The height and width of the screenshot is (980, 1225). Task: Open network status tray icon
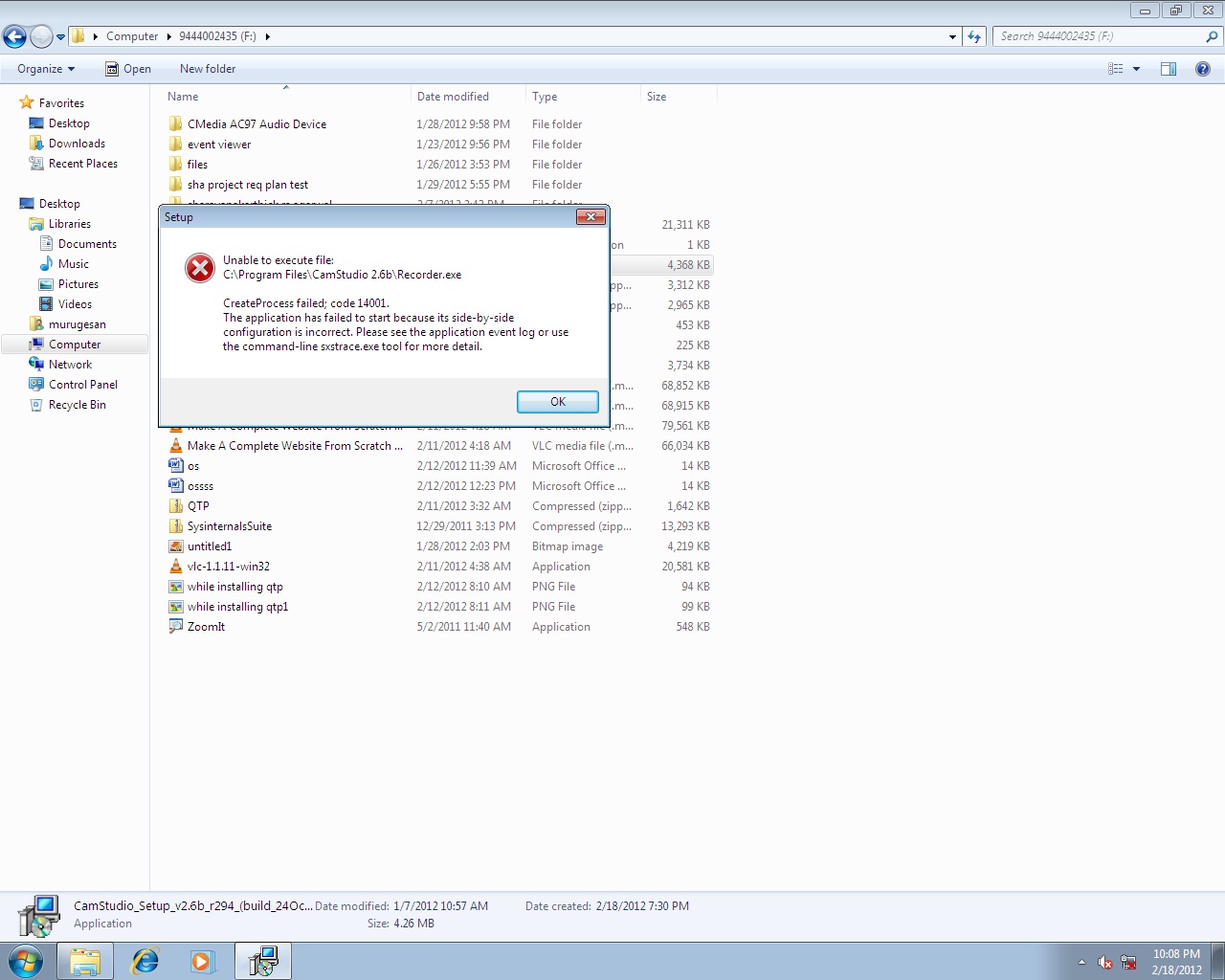[x=1128, y=962]
